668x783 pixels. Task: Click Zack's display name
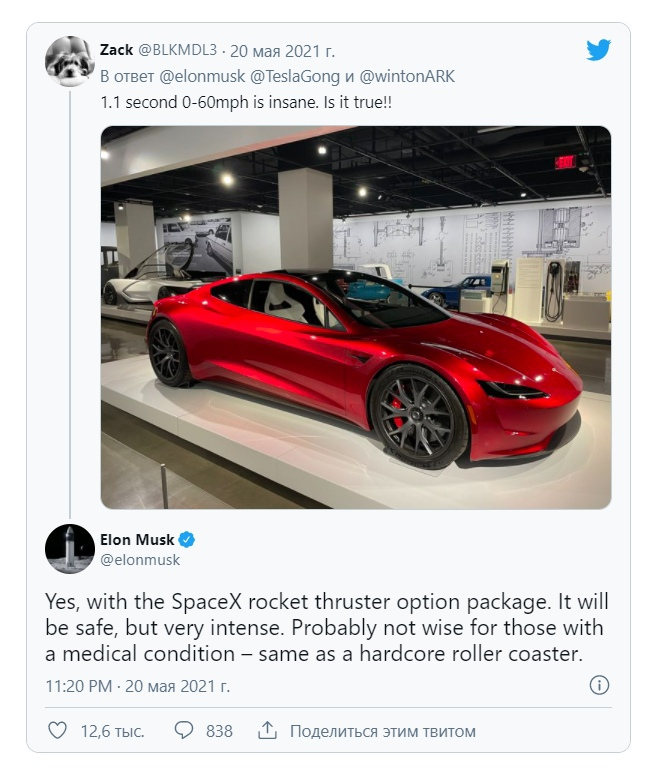(116, 50)
